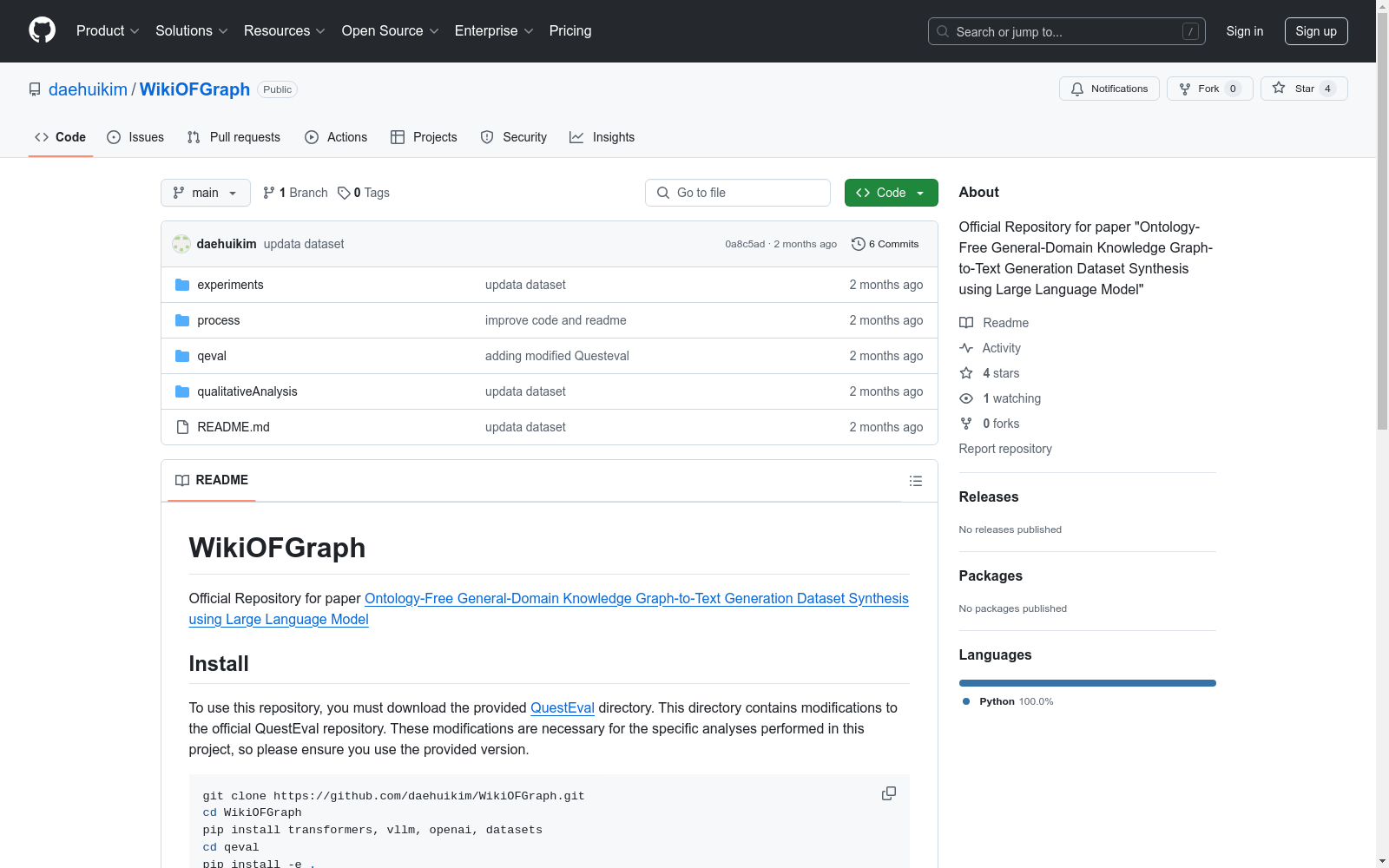1389x868 pixels.
Task: Expand the Solutions menu
Action: (192, 30)
